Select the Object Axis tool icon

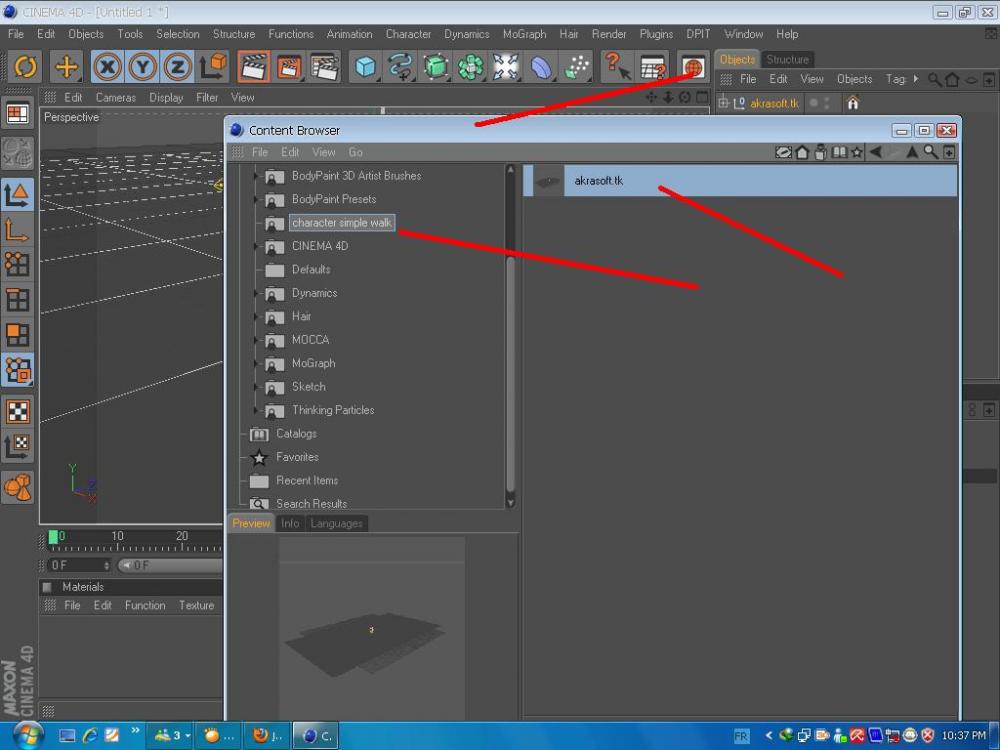17,230
